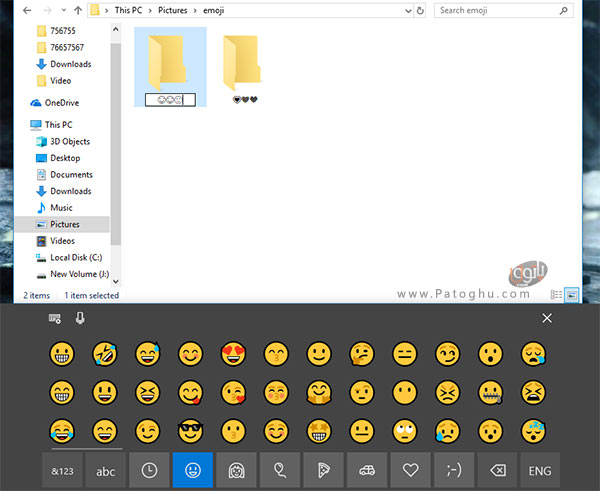Insert the face with raised eyebrow emoji
Screen dimensions: 600x491
tap(362, 393)
